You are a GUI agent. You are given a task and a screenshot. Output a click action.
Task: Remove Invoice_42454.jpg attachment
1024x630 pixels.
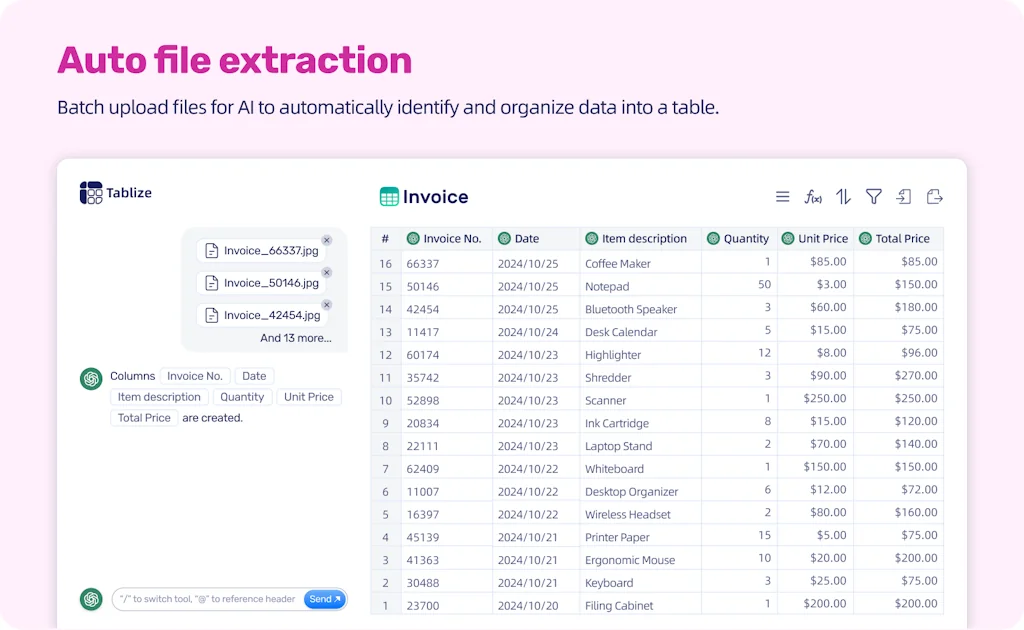[327, 305]
